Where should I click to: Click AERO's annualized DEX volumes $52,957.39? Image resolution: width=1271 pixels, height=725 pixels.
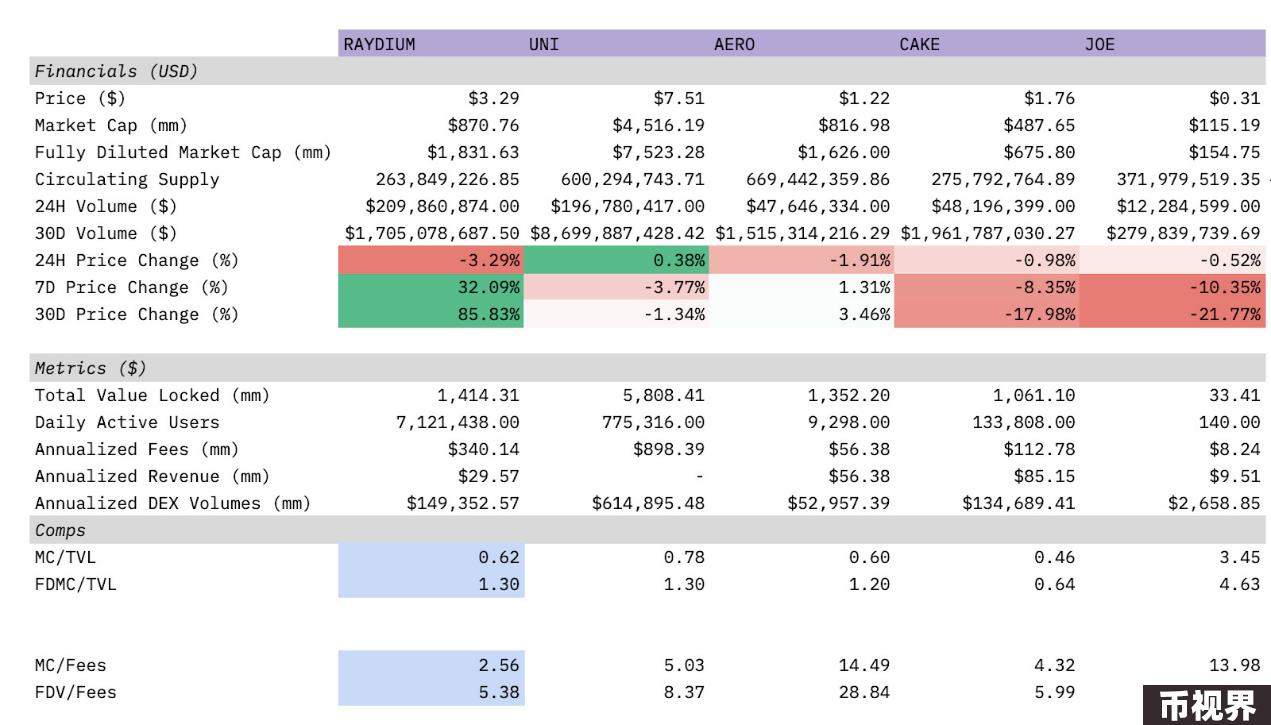[x=839, y=503]
